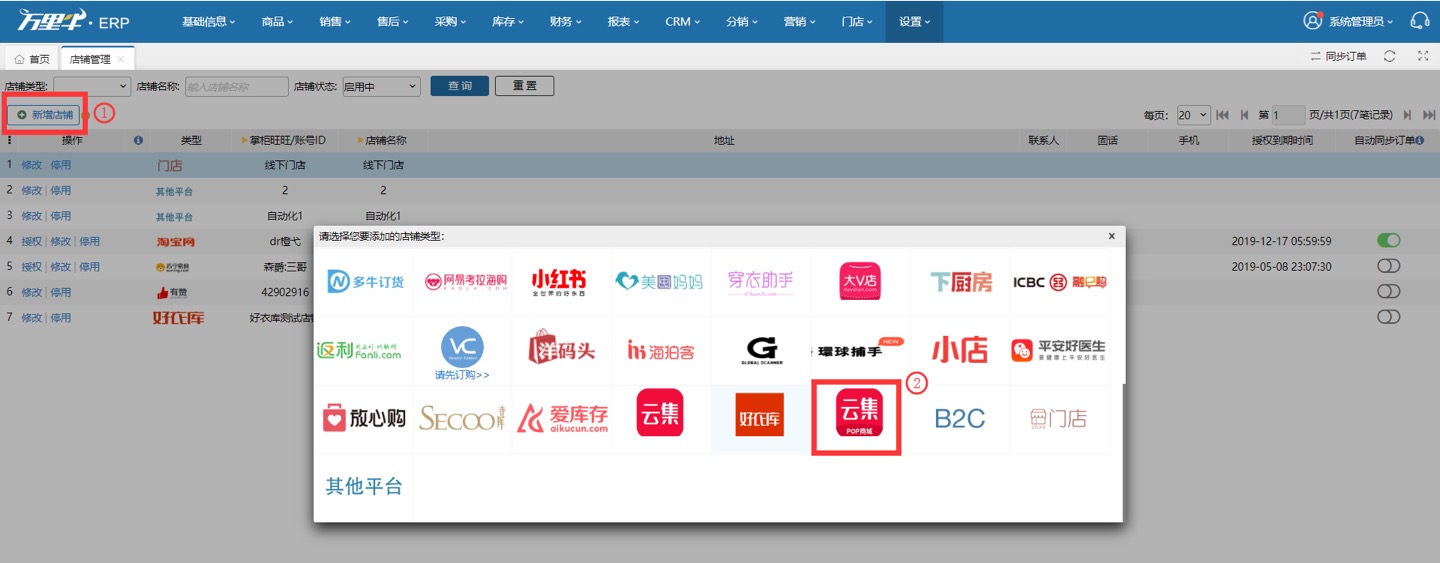
Task: Select the ICBC 融e购 platform logo
Action: point(1059,282)
